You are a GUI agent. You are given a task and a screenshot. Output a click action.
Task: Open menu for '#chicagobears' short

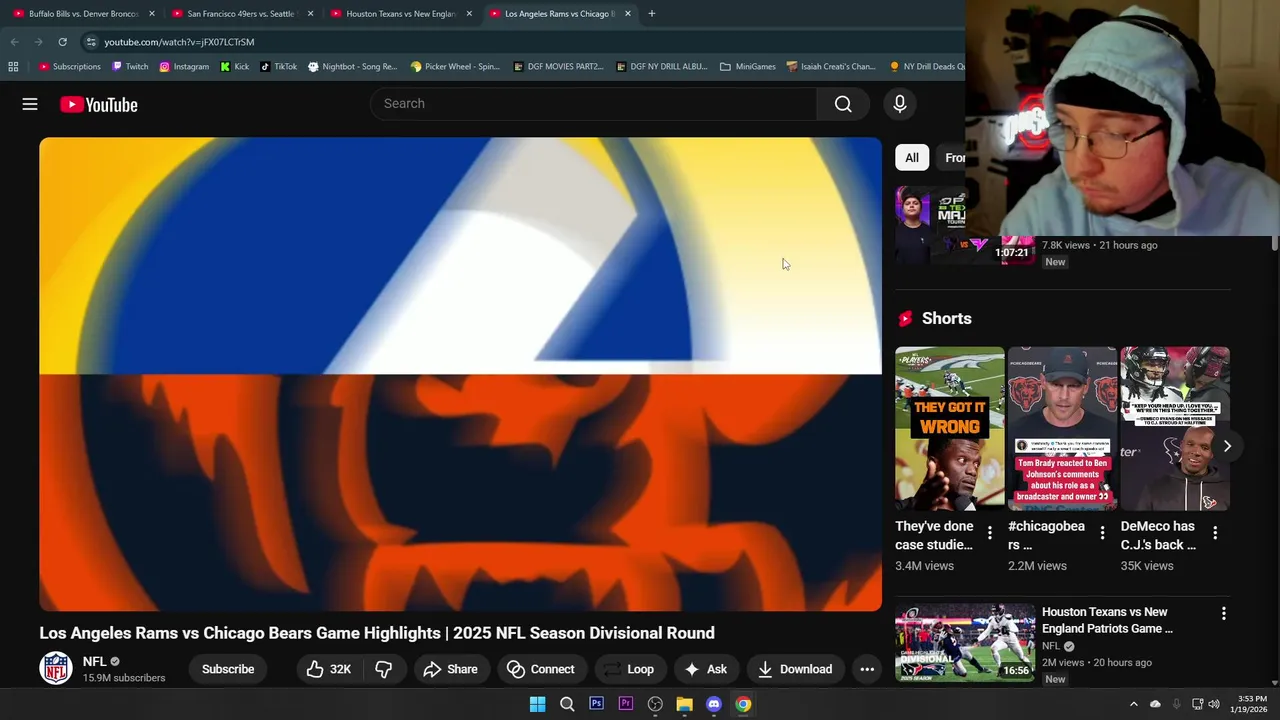(x=1102, y=533)
